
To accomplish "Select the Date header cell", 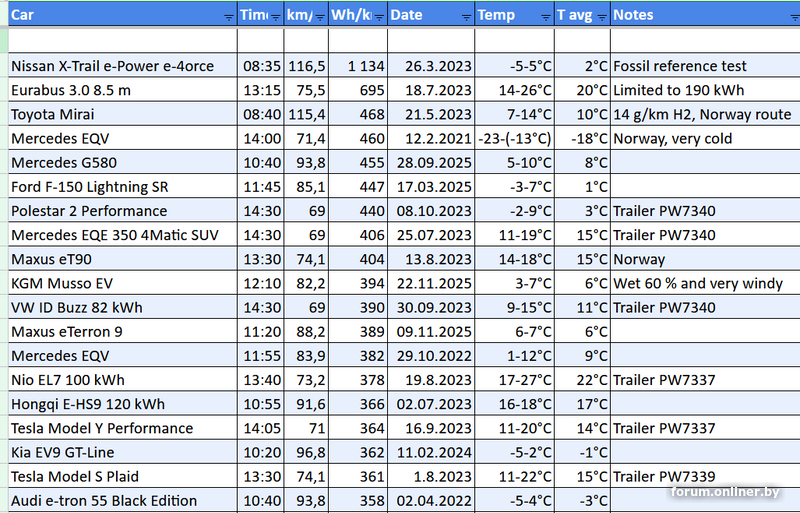I will [431, 14].
